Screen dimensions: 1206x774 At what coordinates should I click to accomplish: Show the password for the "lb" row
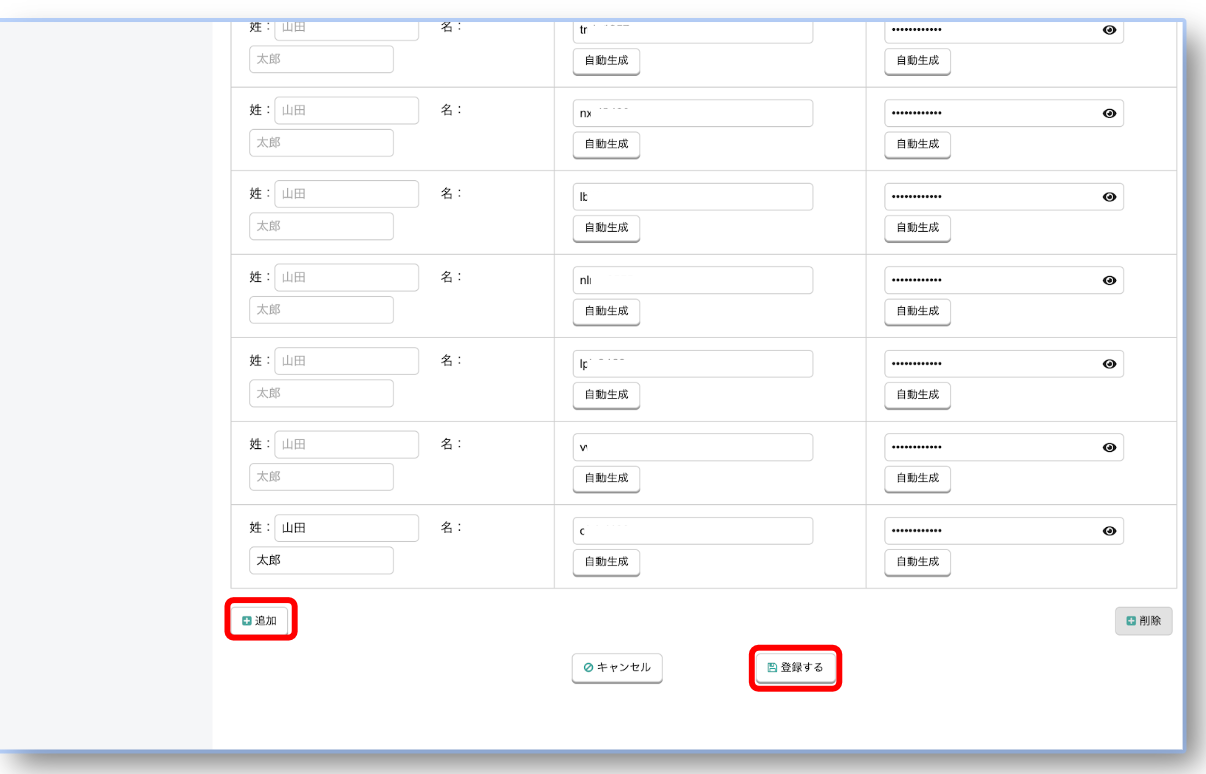tap(1108, 197)
